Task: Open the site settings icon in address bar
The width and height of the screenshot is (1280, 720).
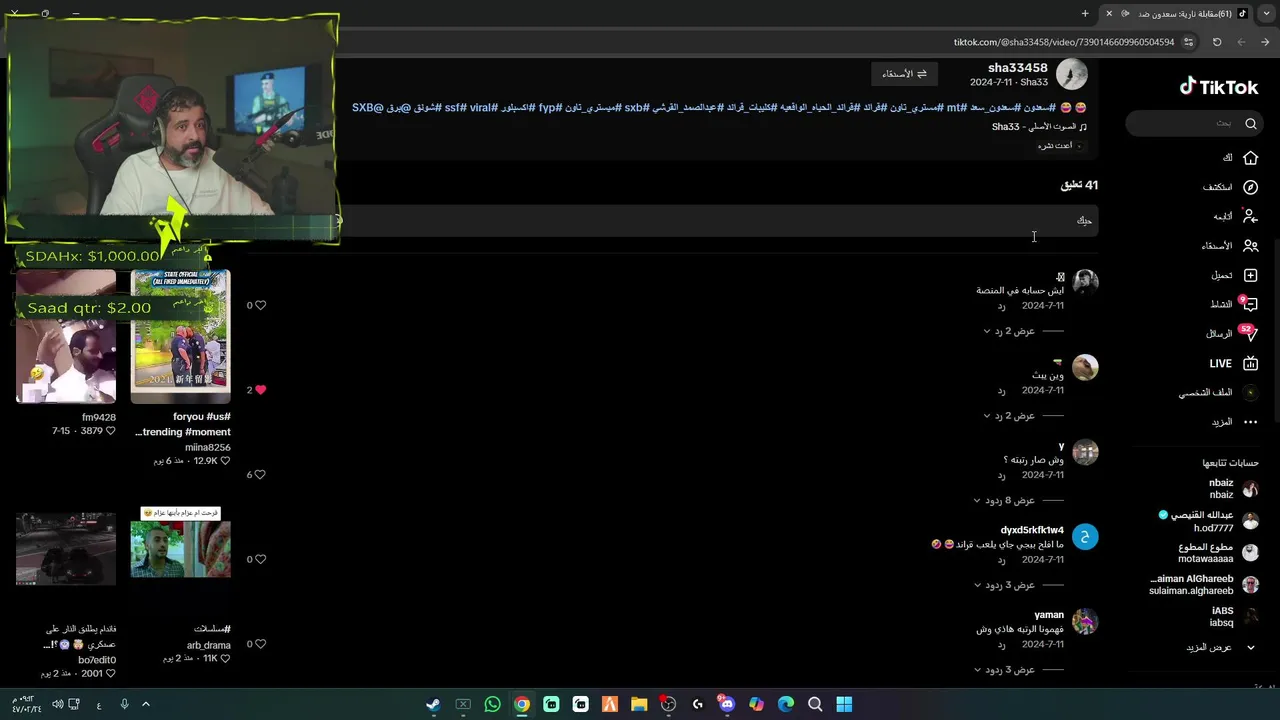Action: [1188, 42]
